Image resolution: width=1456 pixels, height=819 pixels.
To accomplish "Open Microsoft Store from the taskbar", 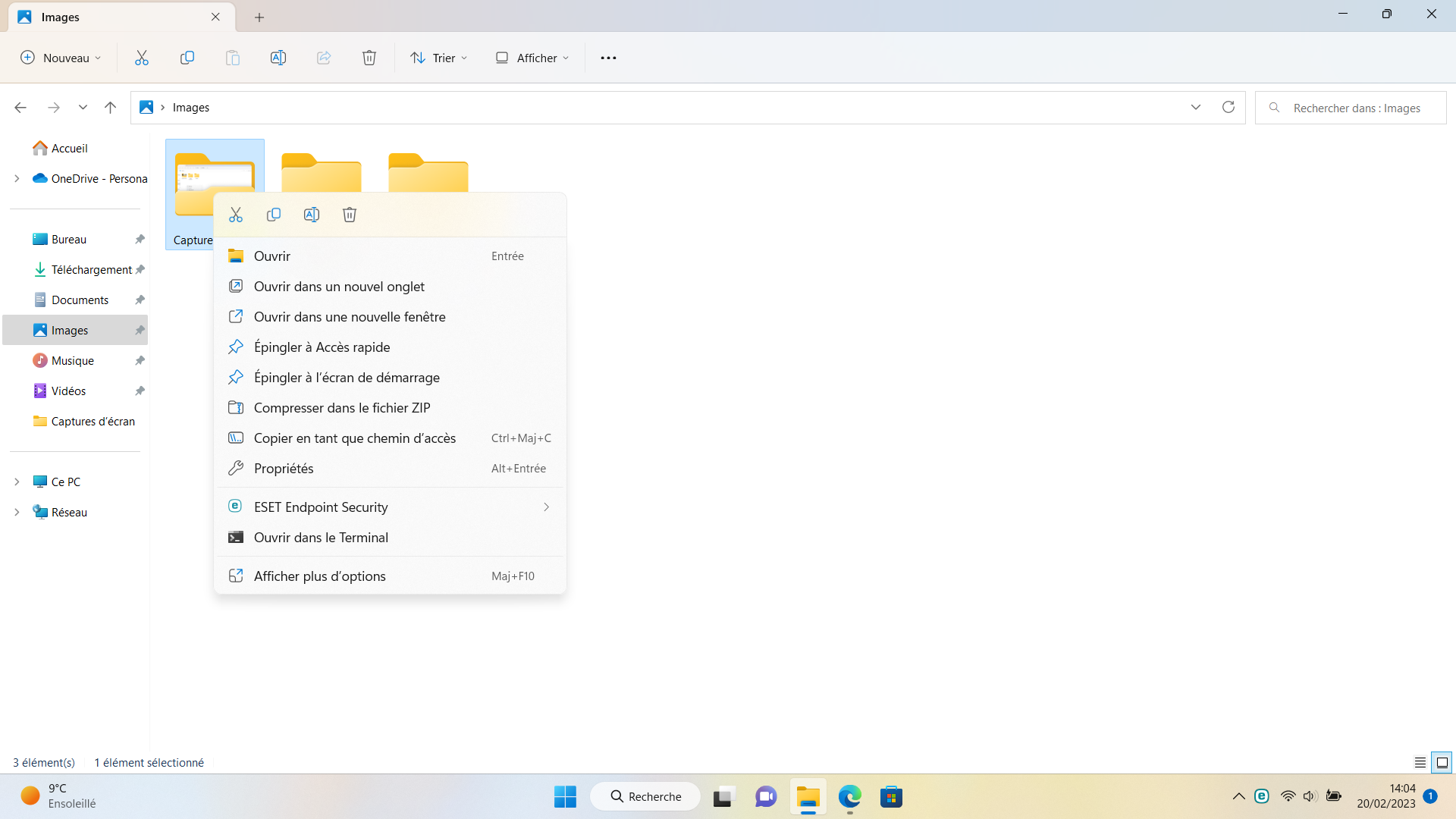I will click(x=891, y=796).
